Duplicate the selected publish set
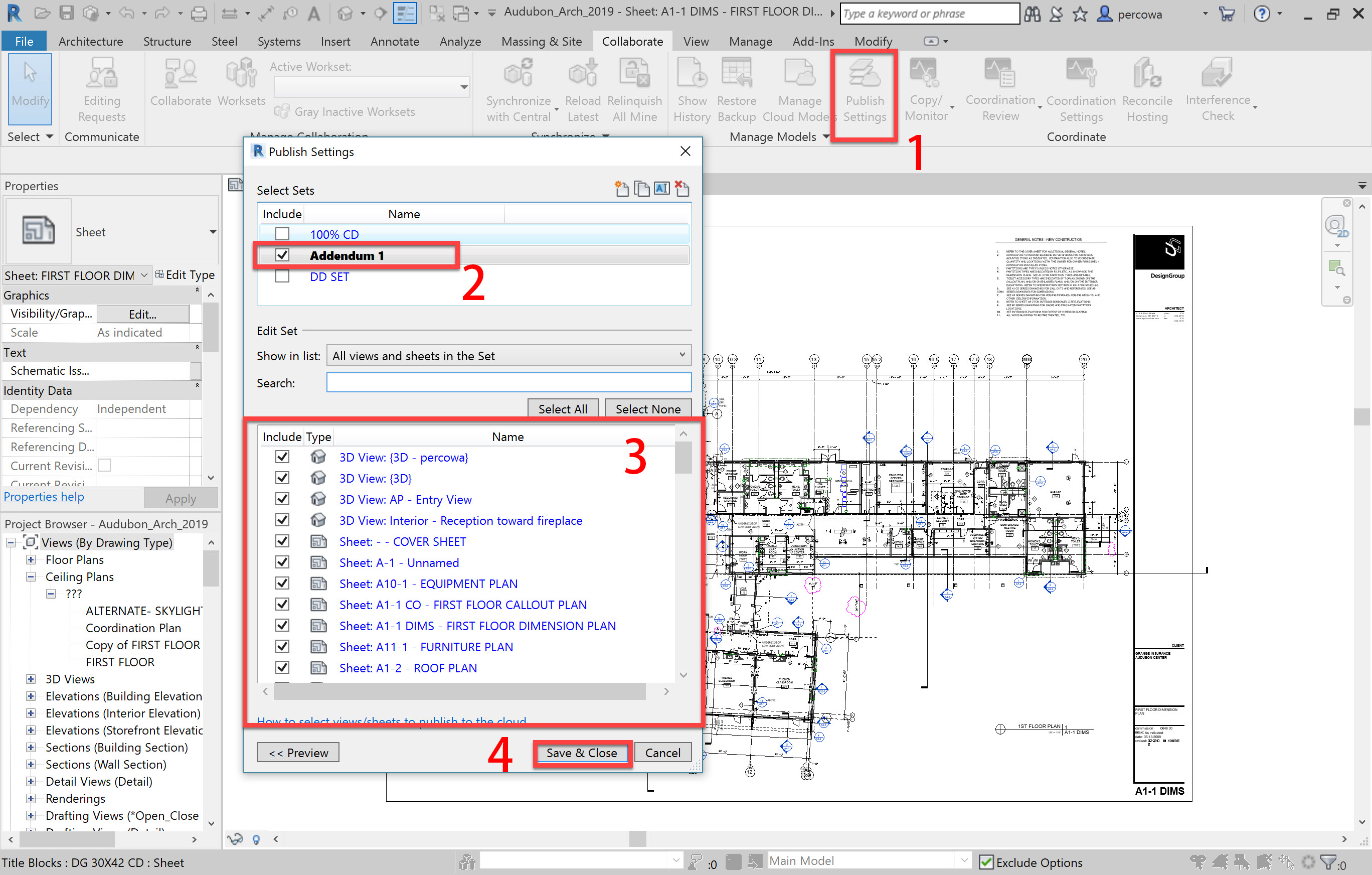1372x875 pixels. pos(641,188)
